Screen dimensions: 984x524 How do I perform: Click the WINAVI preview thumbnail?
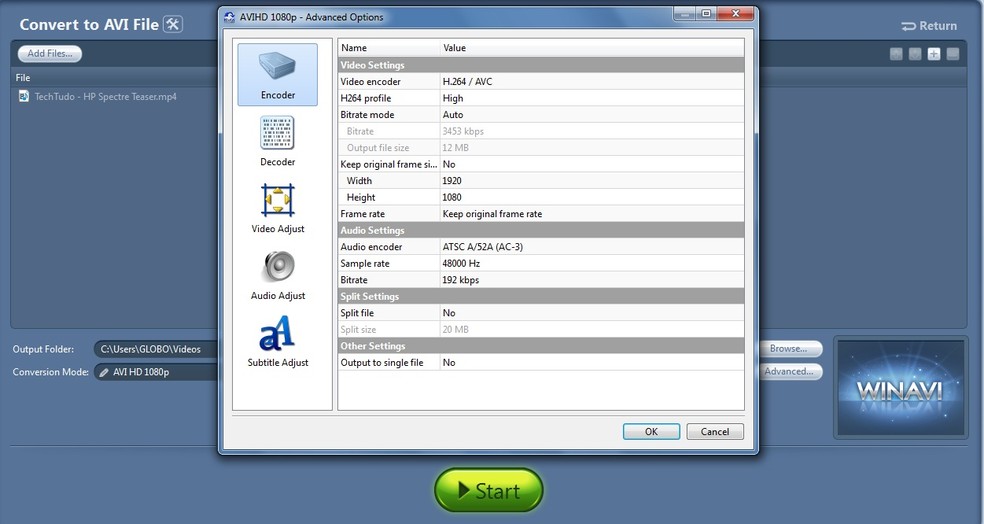coord(900,388)
